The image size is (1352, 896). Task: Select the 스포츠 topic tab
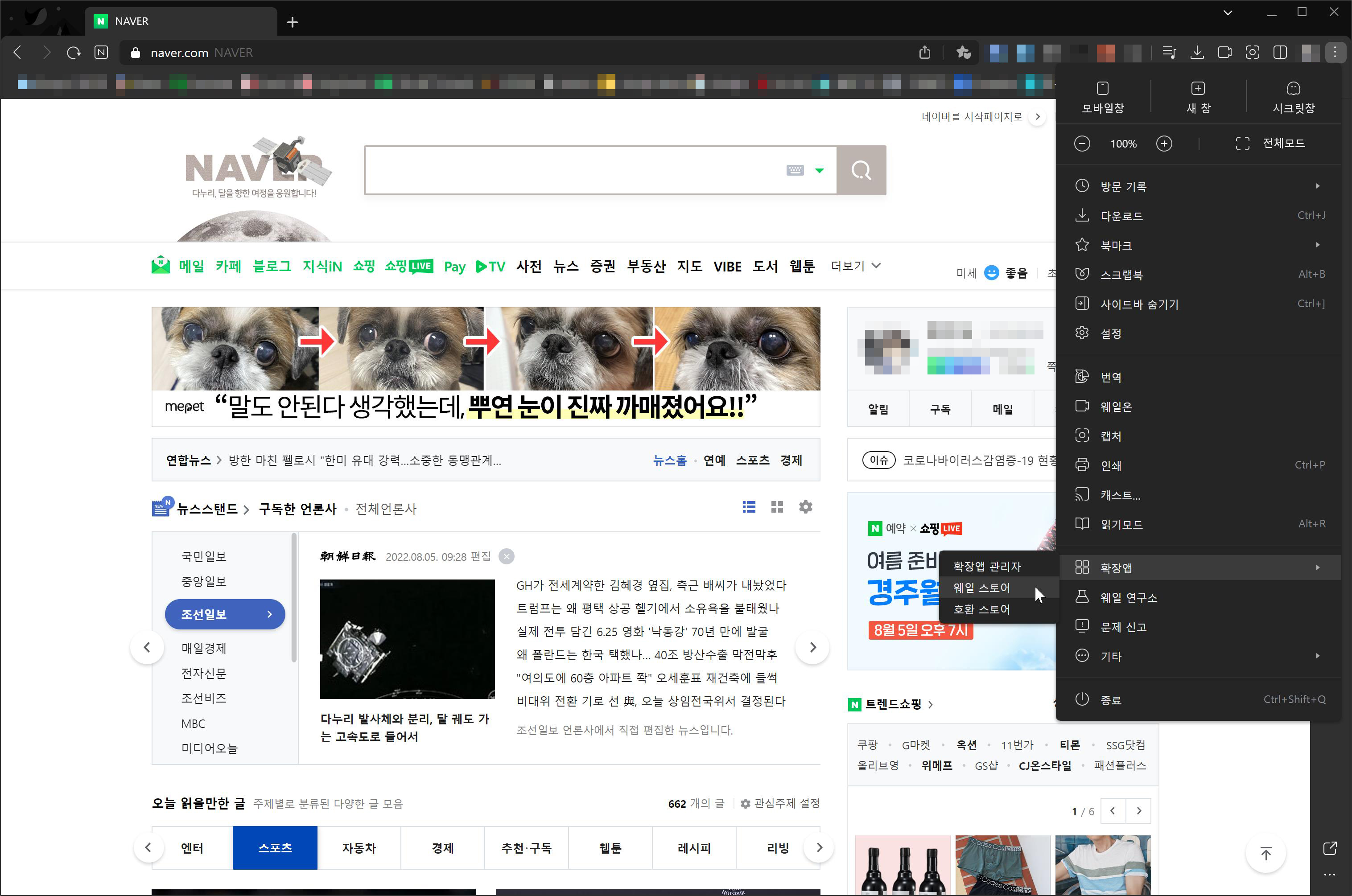point(275,848)
